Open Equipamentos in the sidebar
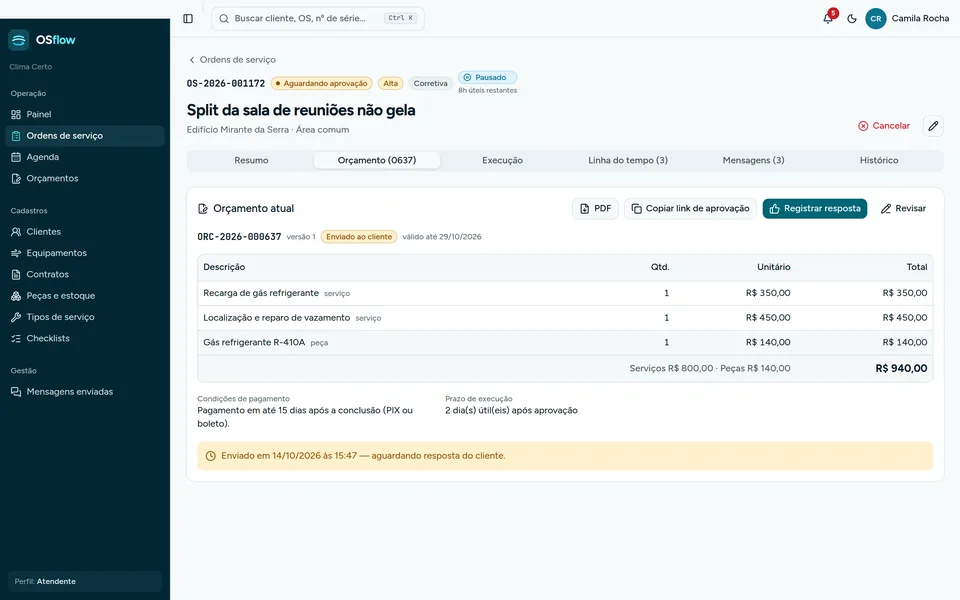960x600 pixels. click(x=84, y=253)
